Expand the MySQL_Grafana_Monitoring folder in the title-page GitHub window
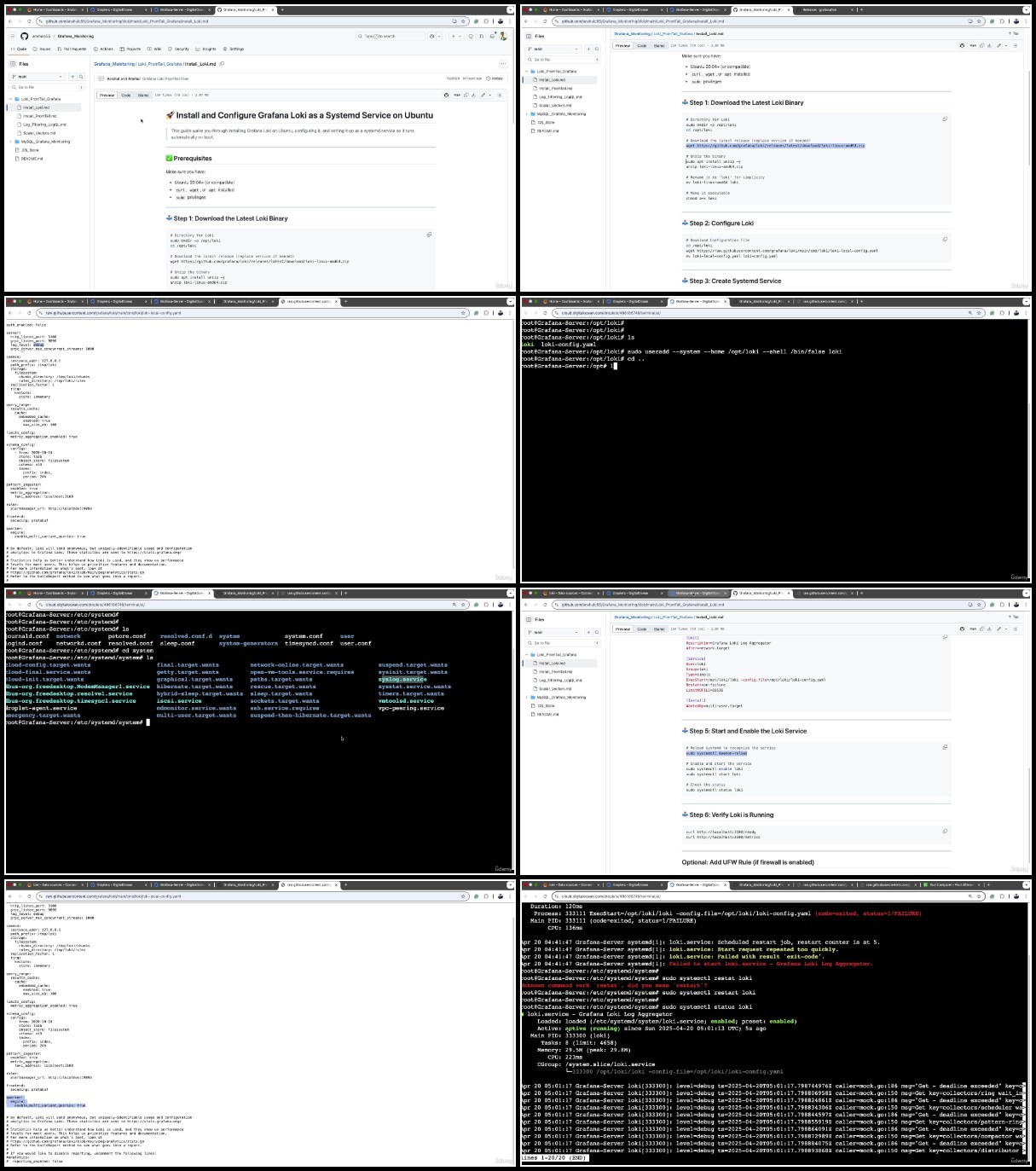The width and height of the screenshot is (1036, 1171). tap(10, 142)
